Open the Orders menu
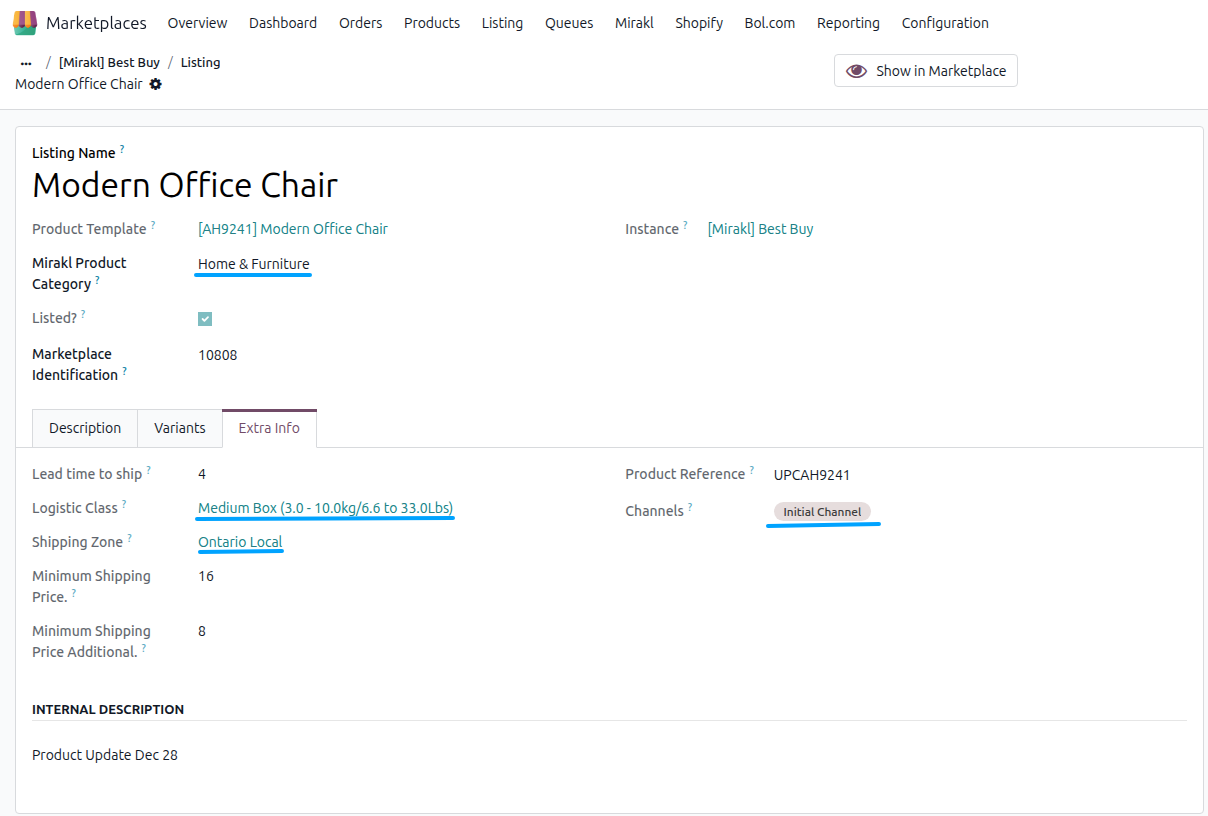The width and height of the screenshot is (1208, 816). (x=360, y=22)
